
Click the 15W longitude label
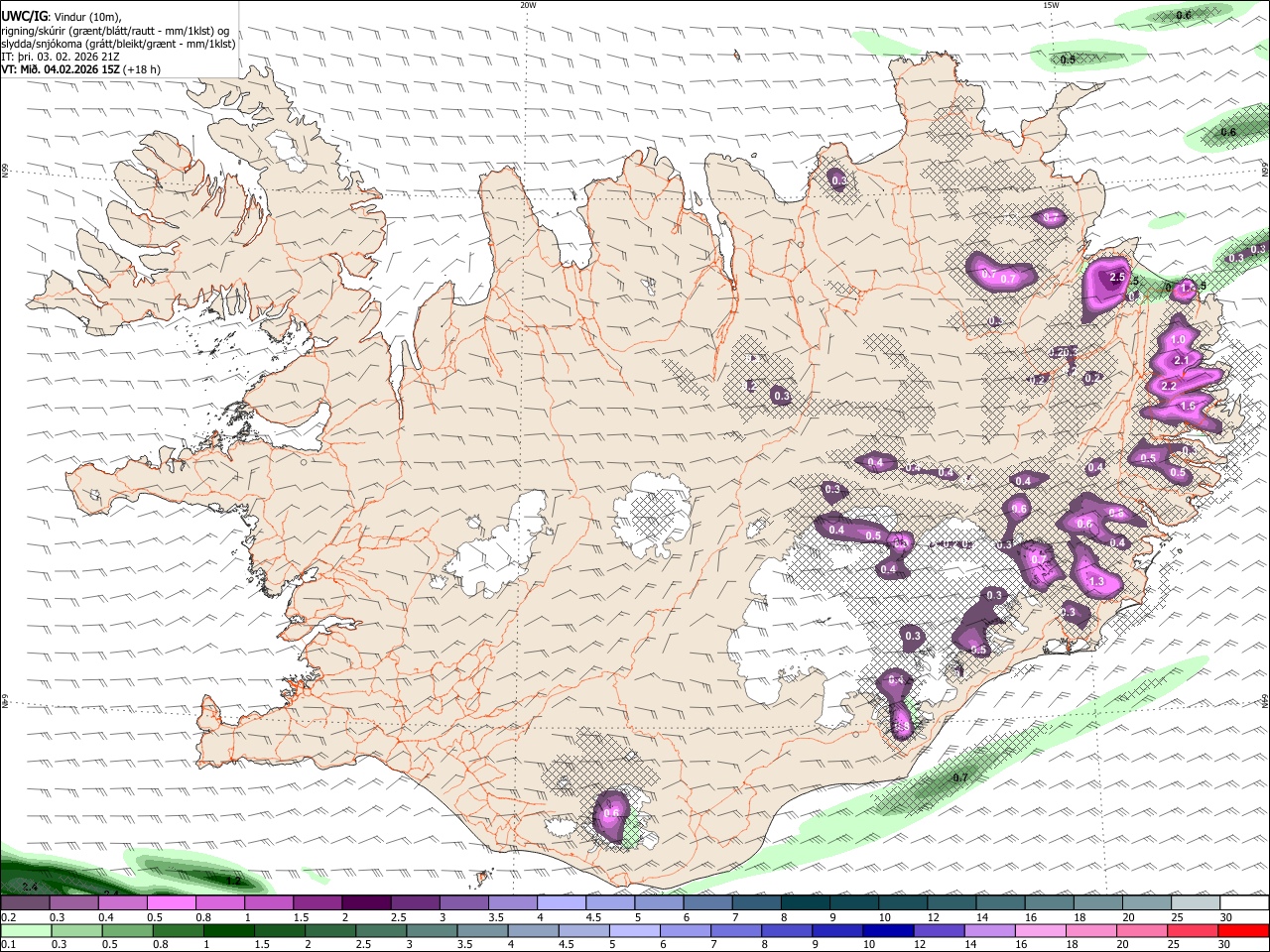[x=1050, y=5]
